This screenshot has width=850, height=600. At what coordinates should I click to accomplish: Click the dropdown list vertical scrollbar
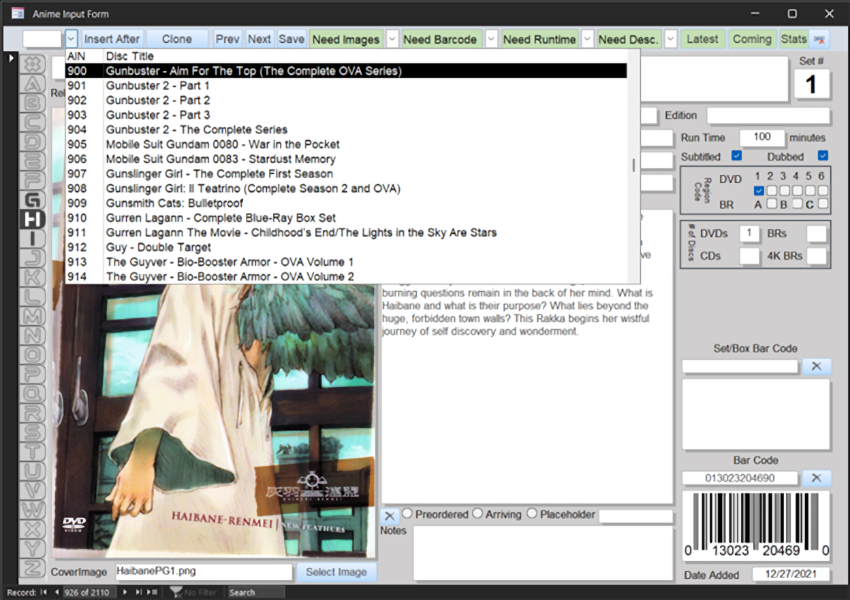tap(633, 166)
